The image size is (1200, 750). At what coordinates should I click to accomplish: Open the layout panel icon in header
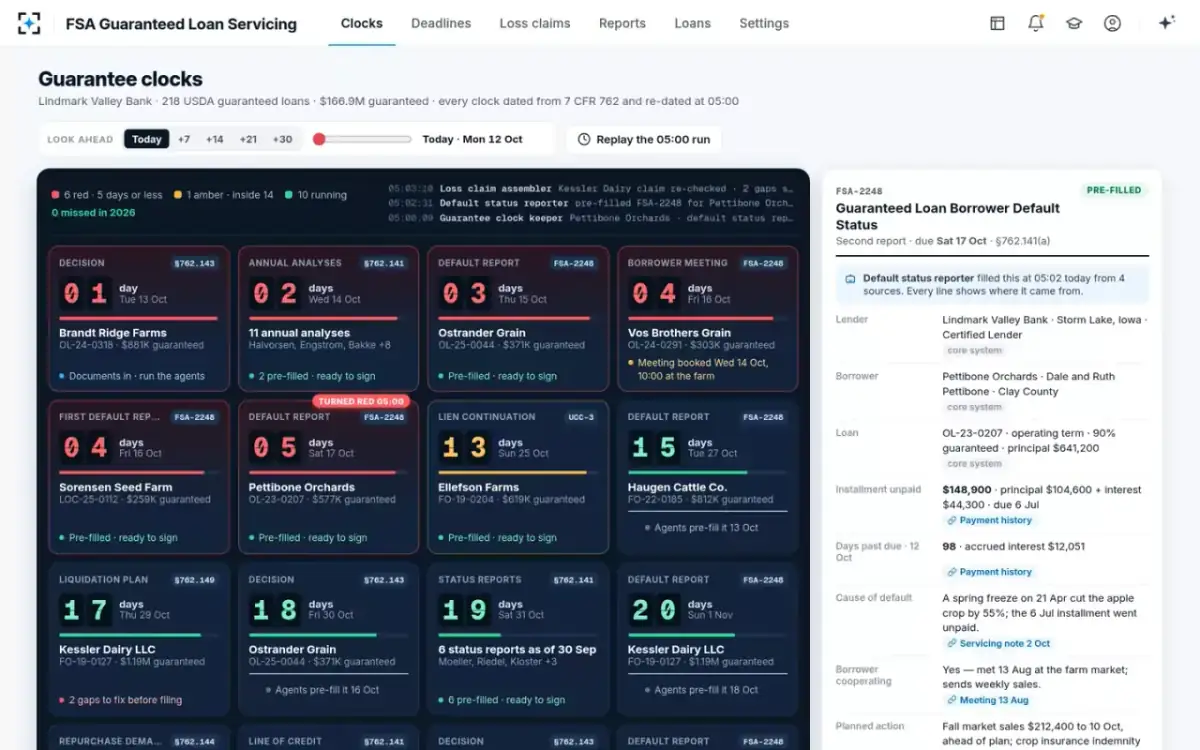[997, 23]
